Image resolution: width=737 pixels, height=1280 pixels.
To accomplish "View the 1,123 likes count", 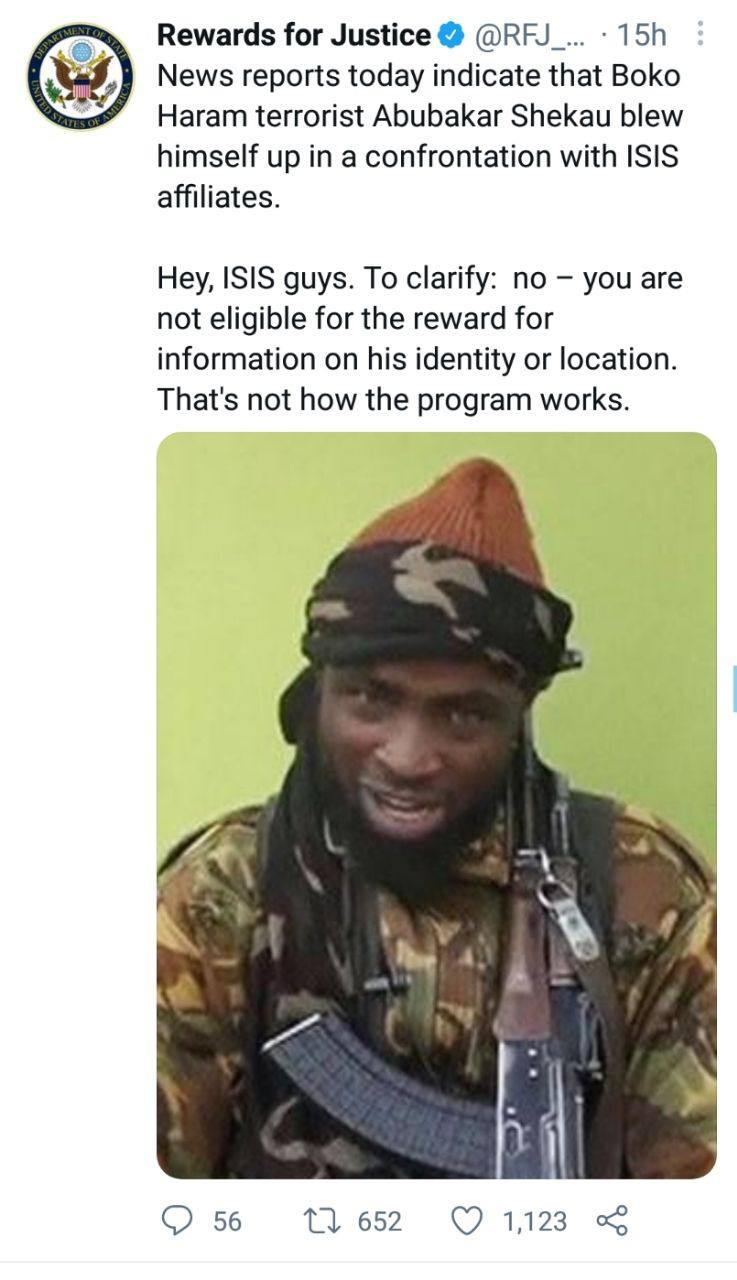I will tap(535, 1221).
